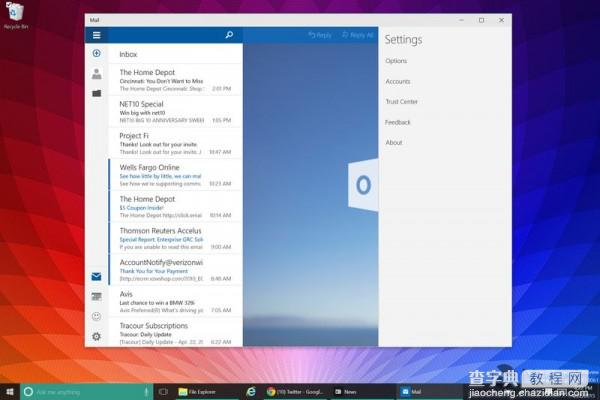The height and width of the screenshot is (400, 600).
Task: Open The Home Depot $5 Coupon email
Action: click(175, 207)
